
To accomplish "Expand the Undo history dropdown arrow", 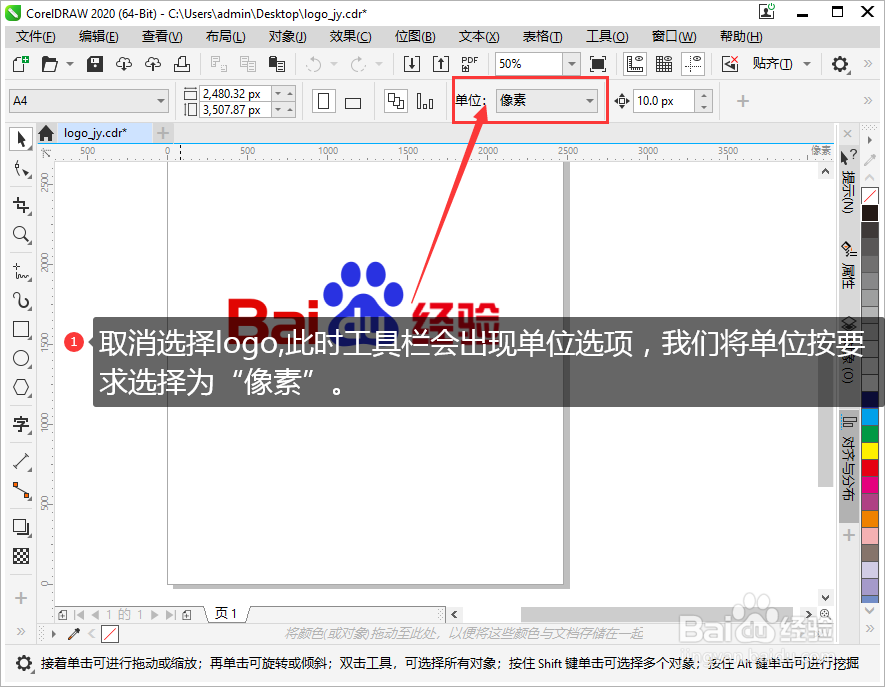I will pyautogui.click(x=334, y=64).
